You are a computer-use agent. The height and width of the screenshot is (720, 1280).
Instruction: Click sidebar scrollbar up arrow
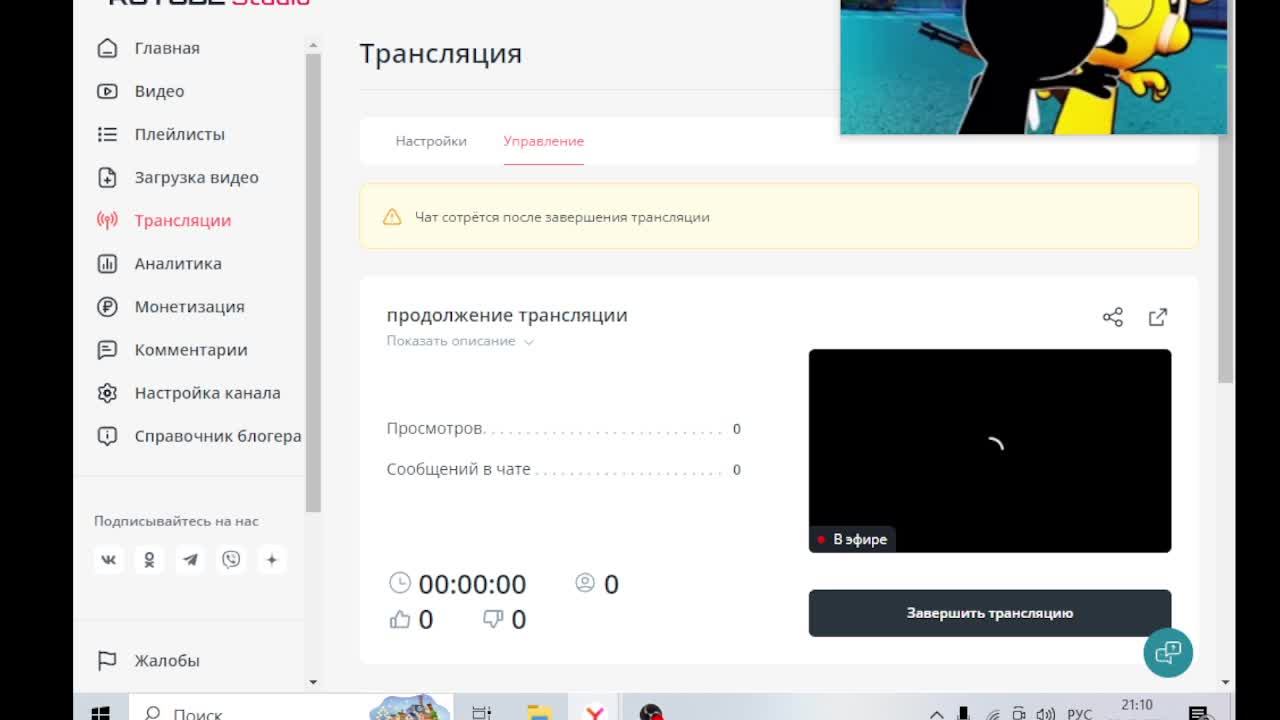313,46
